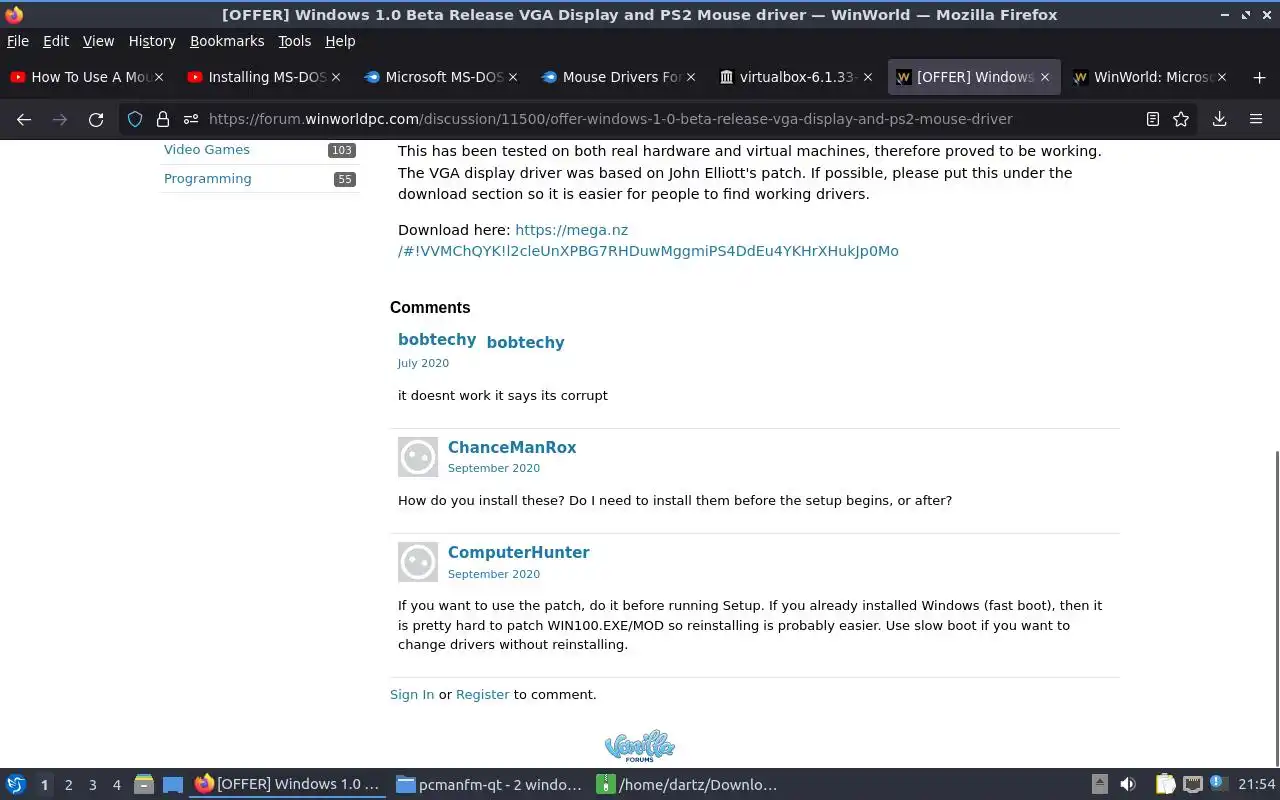1280x800 pixels.
Task: Open the tracking protection shield icon
Action: pyautogui.click(x=135, y=119)
